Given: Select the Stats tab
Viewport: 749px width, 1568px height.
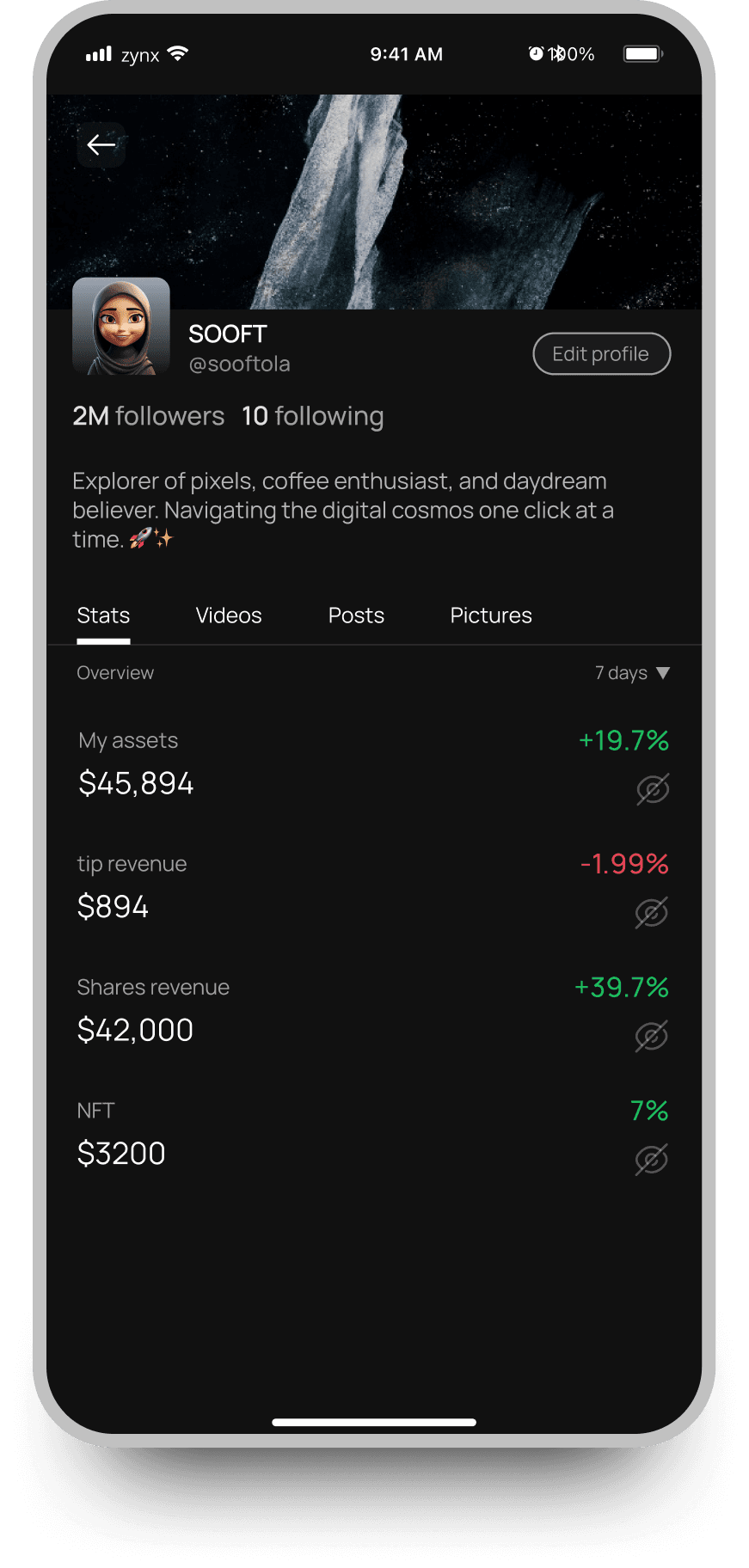Looking at the screenshot, I should point(103,616).
